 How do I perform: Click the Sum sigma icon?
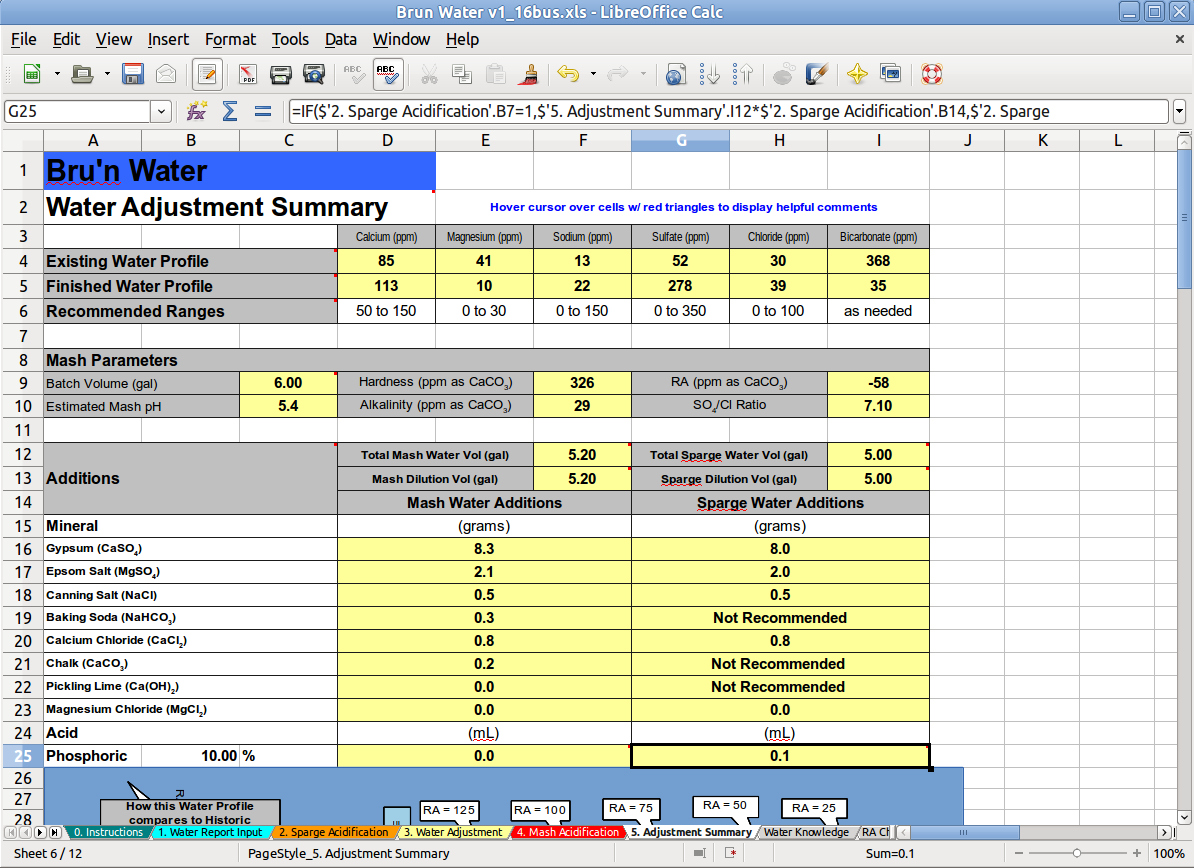pyautogui.click(x=229, y=111)
